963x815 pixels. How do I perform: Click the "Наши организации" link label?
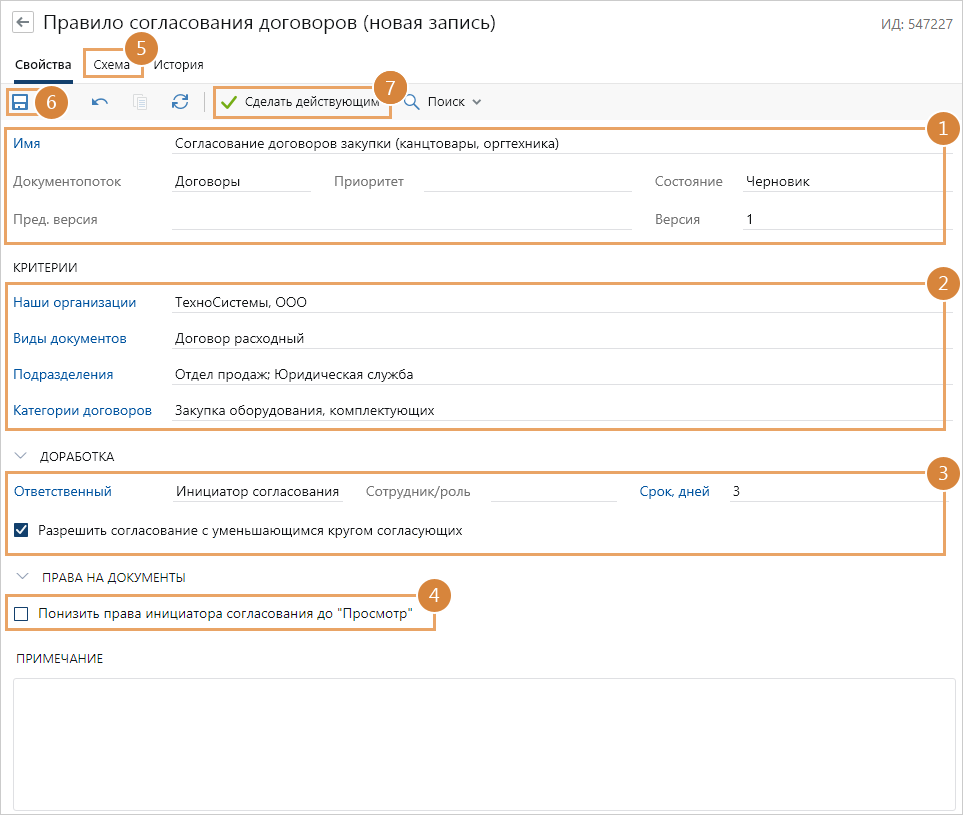[74, 302]
